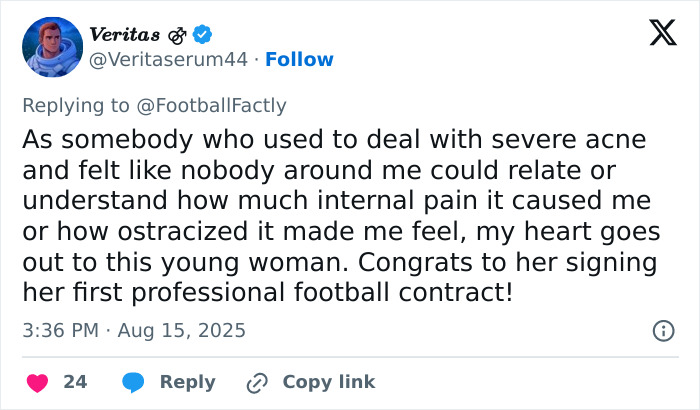Click the blue reply bubble icon
Image resolution: width=700 pixels, height=410 pixels.
[x=133, y=382]
